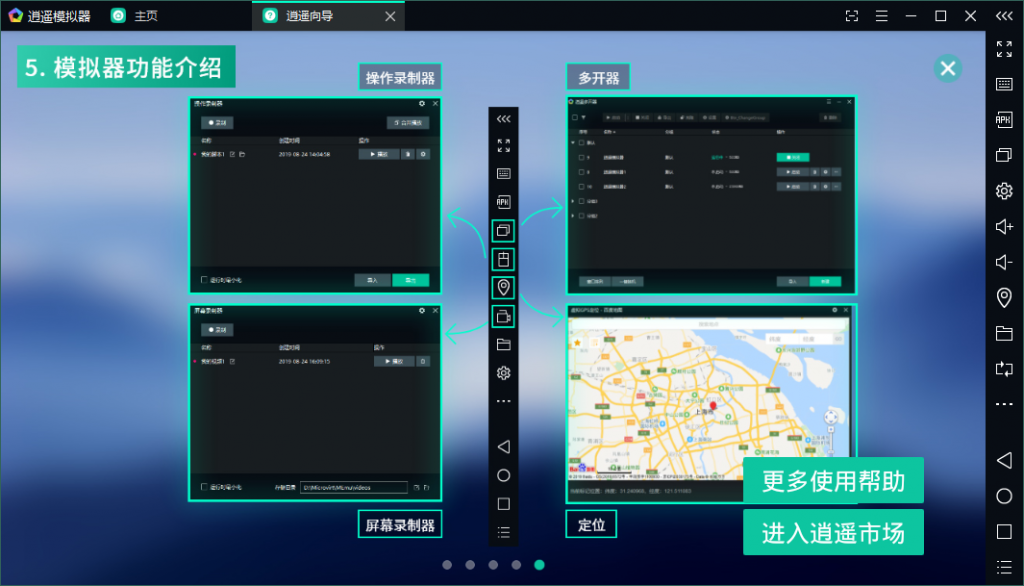This screenshot has width=1024, height=586.
Task: Close the guide overlay with round X
Action: tap(948, 68)
